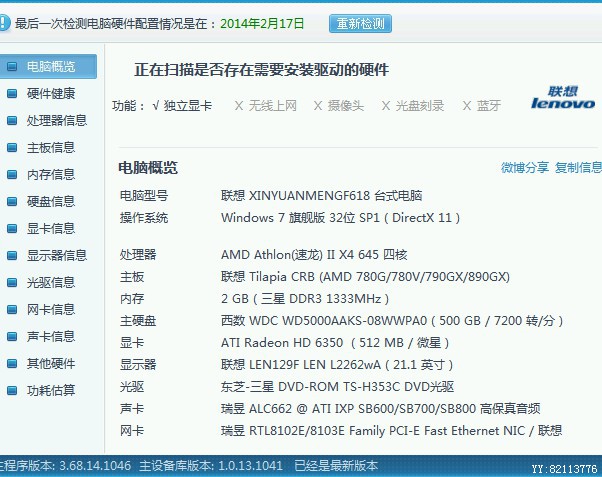The image size is (602, 477).
Task: Click the AMD Athlon II X4 645 value
Action: pos(314,255)
